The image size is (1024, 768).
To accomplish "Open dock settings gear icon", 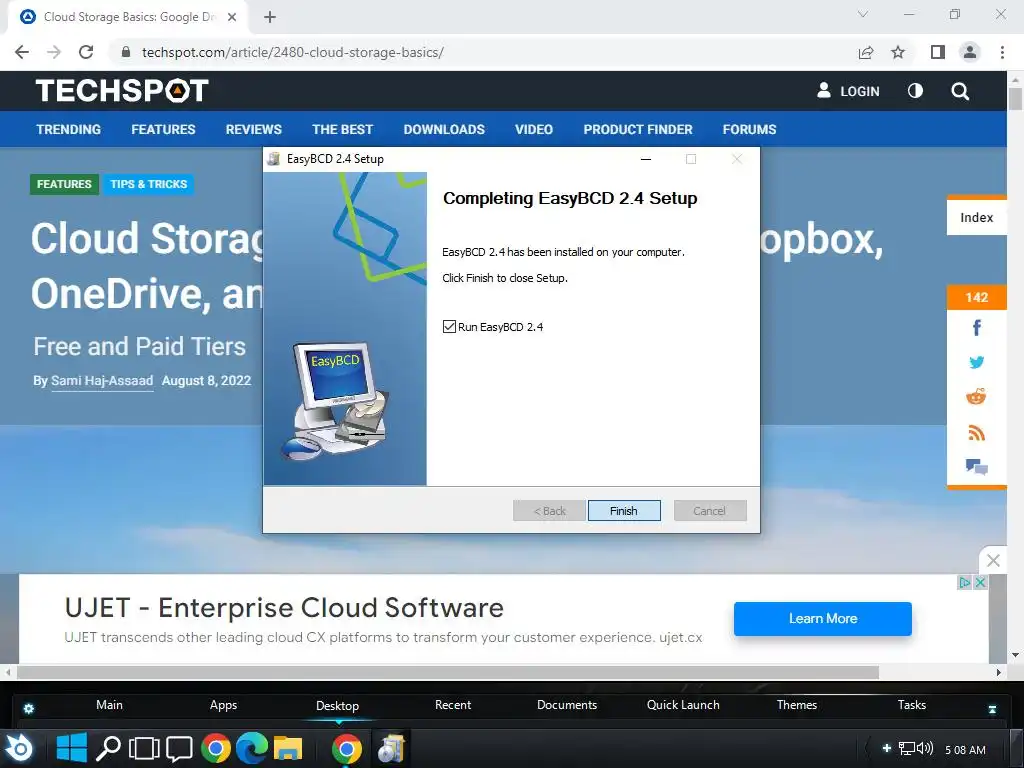I will coord(29,709).
